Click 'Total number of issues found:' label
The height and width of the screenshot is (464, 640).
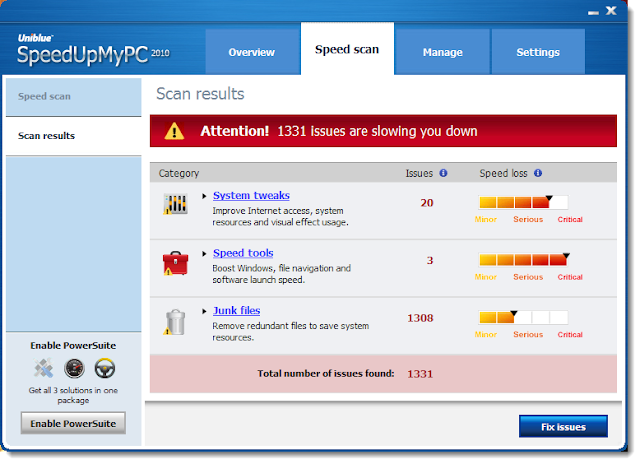[x=326, y=373]
